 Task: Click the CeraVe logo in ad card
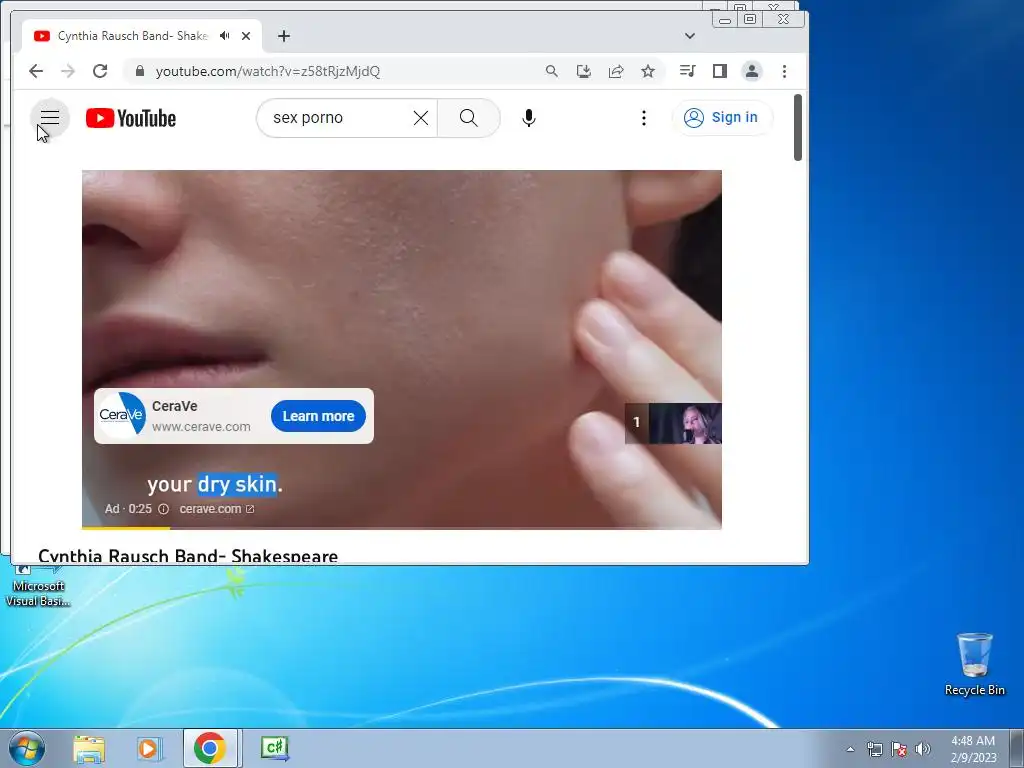pos(122,414)
